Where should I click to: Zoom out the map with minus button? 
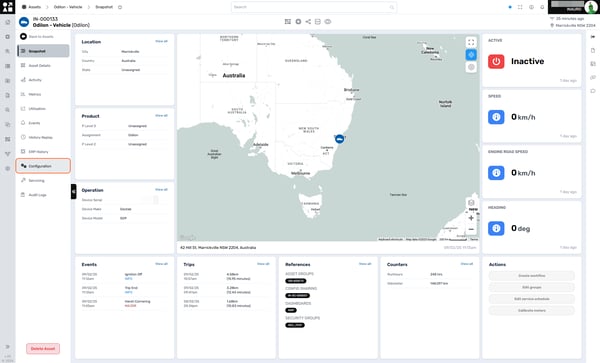click(x=471, y=229)
